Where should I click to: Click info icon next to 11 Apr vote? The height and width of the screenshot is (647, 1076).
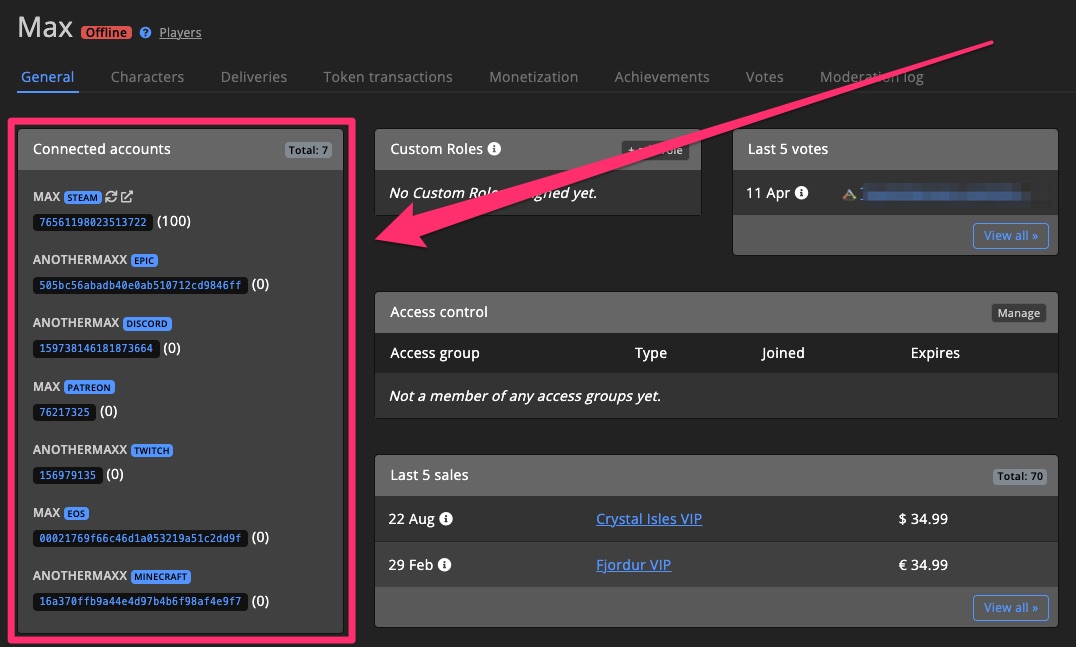coord(801,193)
